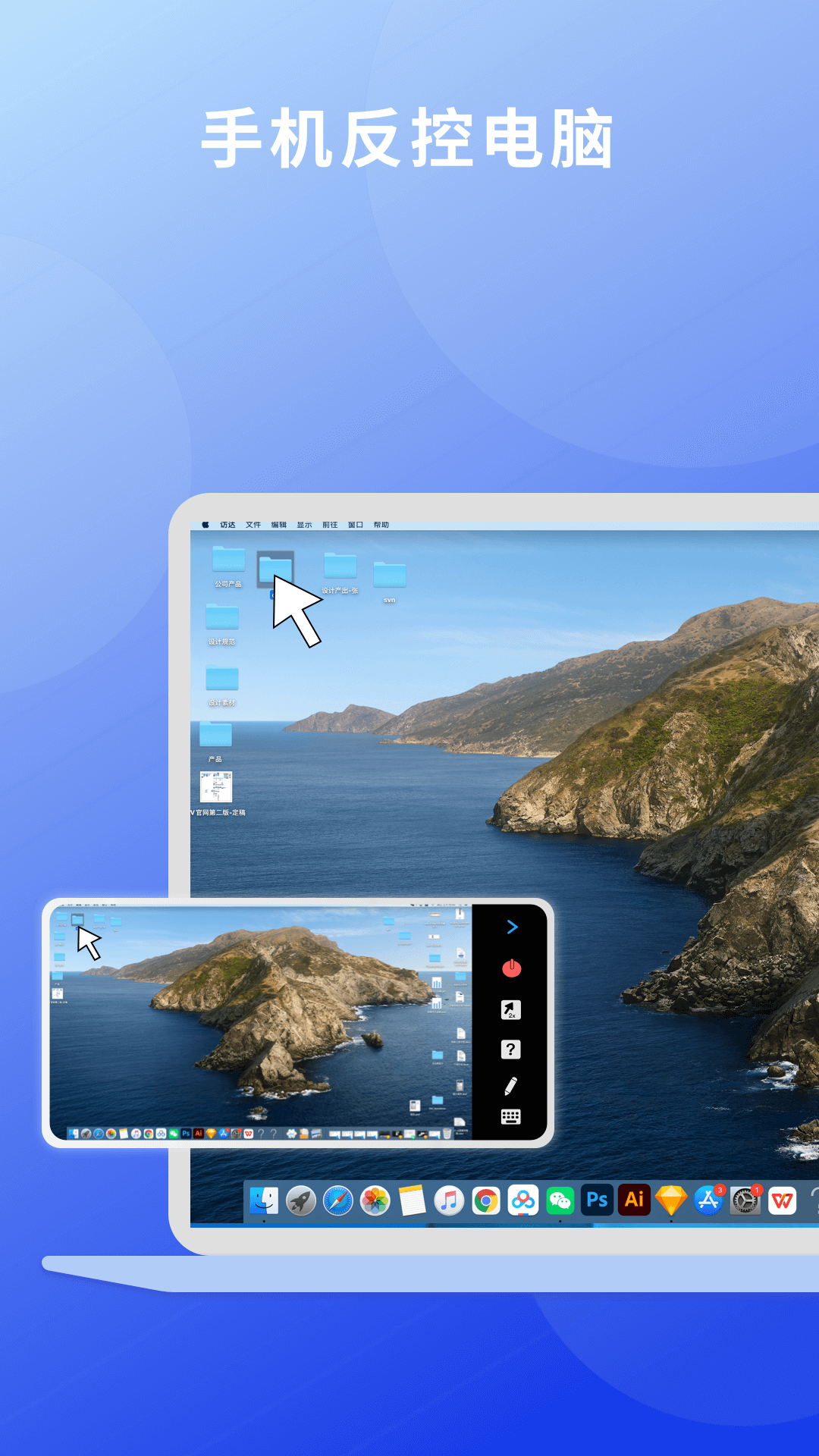Image resolution: width=819 pixels, height=1456 pixels.
Task: Open Sketch app in the large dock
Action: coord(671,1200)
